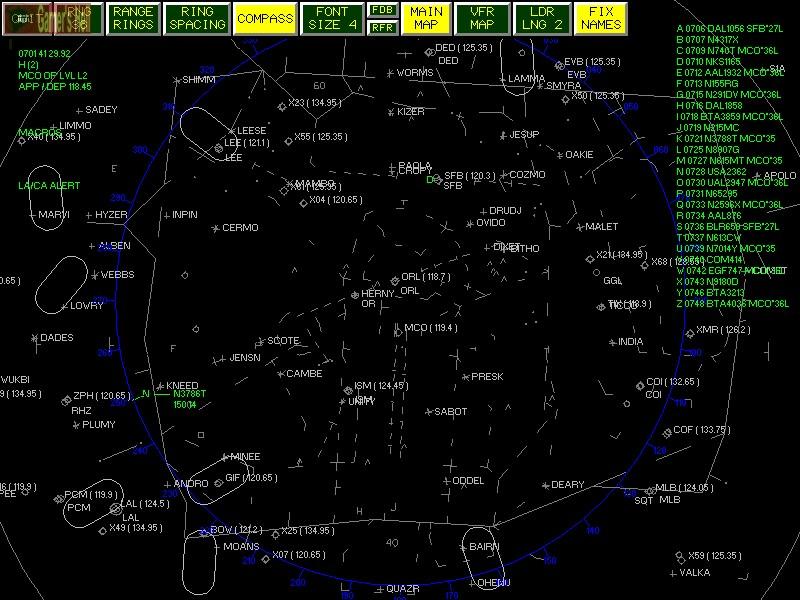Toggle the MAIN MAP button
This screenshot has height=600, width=800.
[427, 18]
